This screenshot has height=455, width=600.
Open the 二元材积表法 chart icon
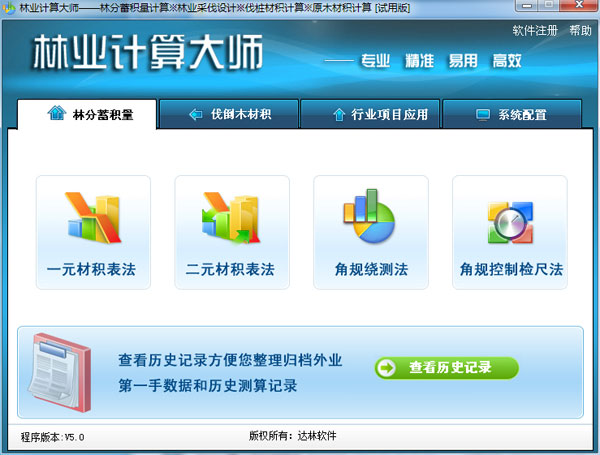point(231,217)
